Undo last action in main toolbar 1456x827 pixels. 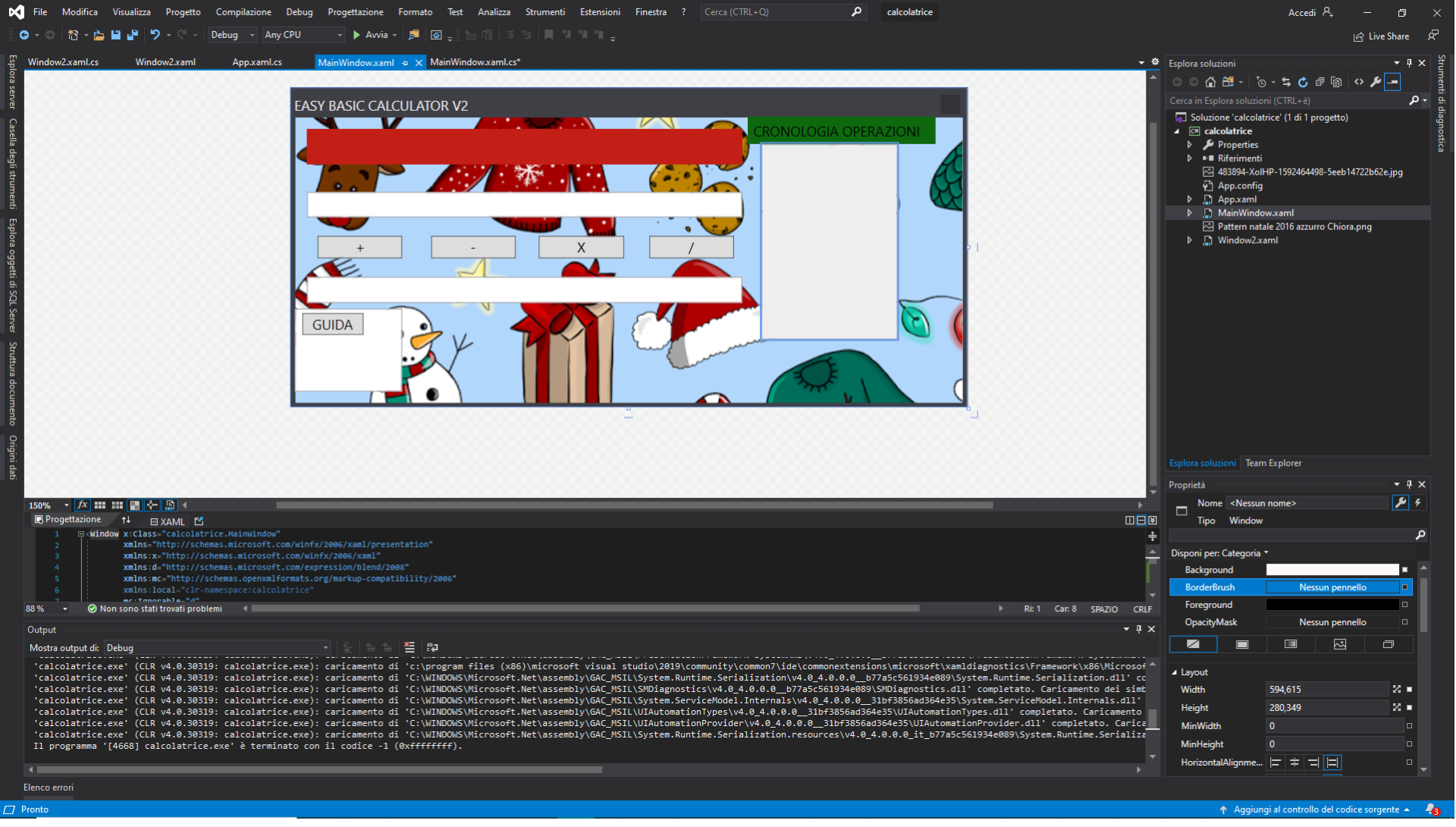point(155,36)
